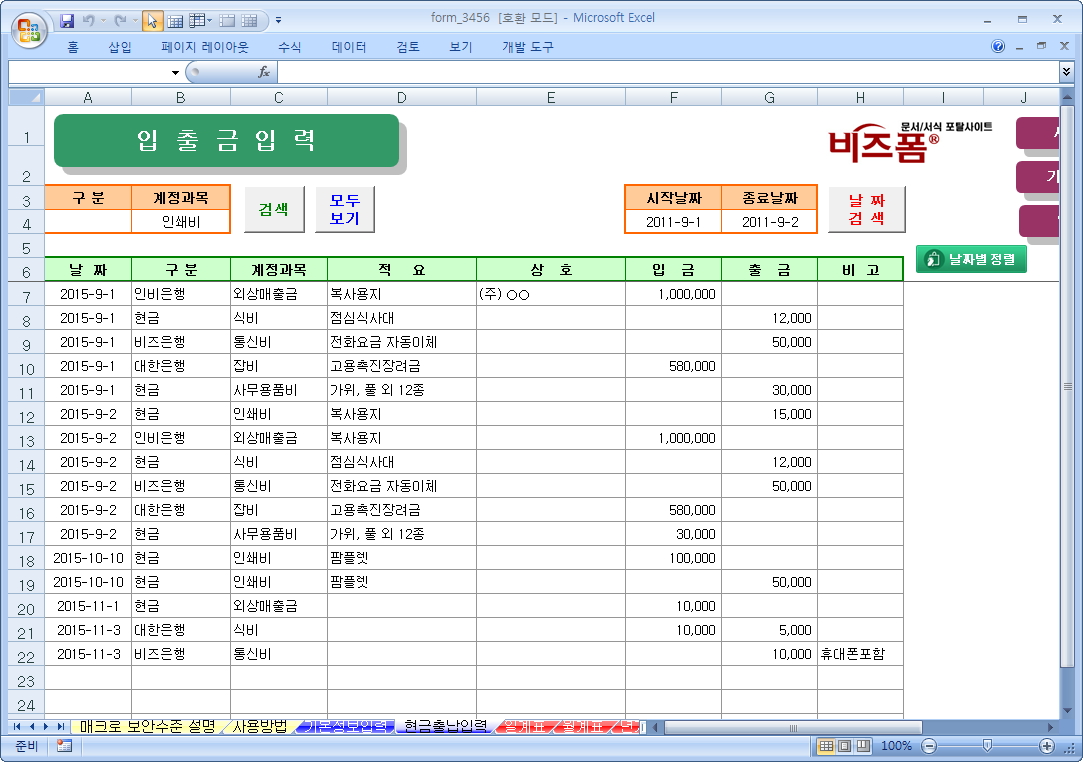Open the Name Box dropdown arrow
The image size is (1083, 762).
click(x=175, y=72)
